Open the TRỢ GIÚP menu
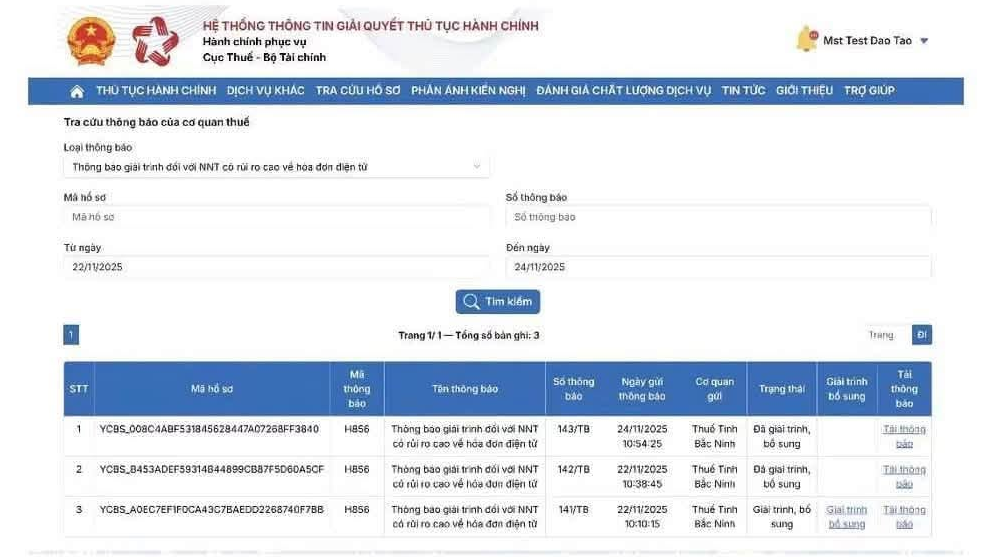997x557 pixels. (x=869, y=91)
